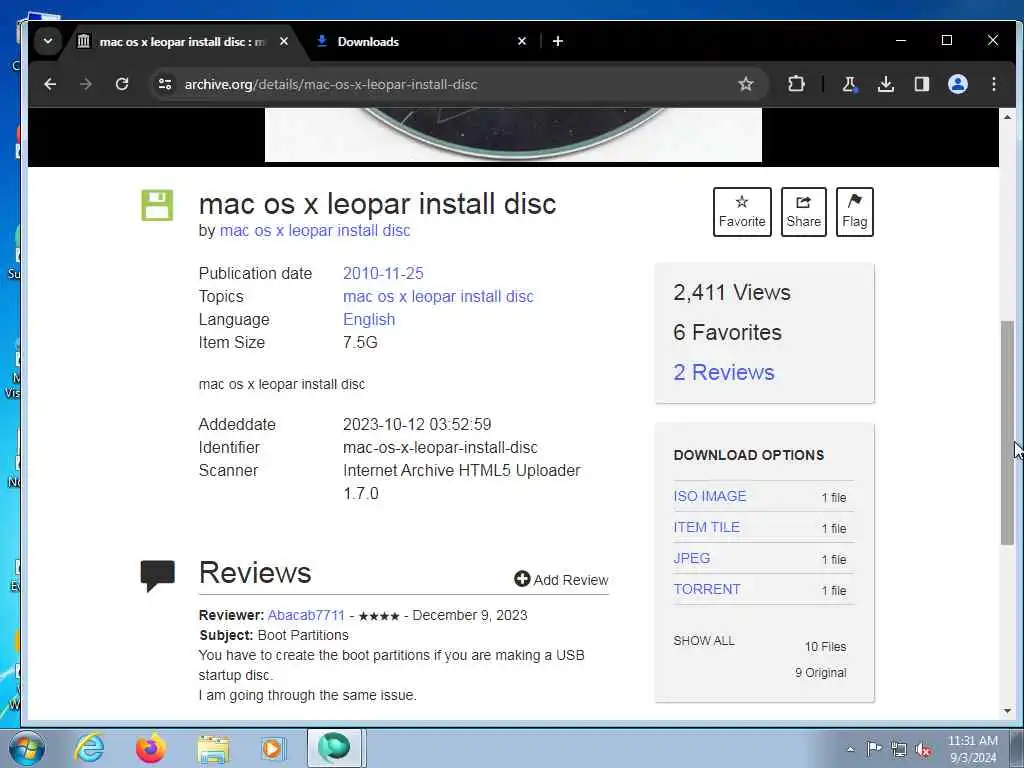View site information icon in address bar
1024x768 pixels.
(165, 84)
